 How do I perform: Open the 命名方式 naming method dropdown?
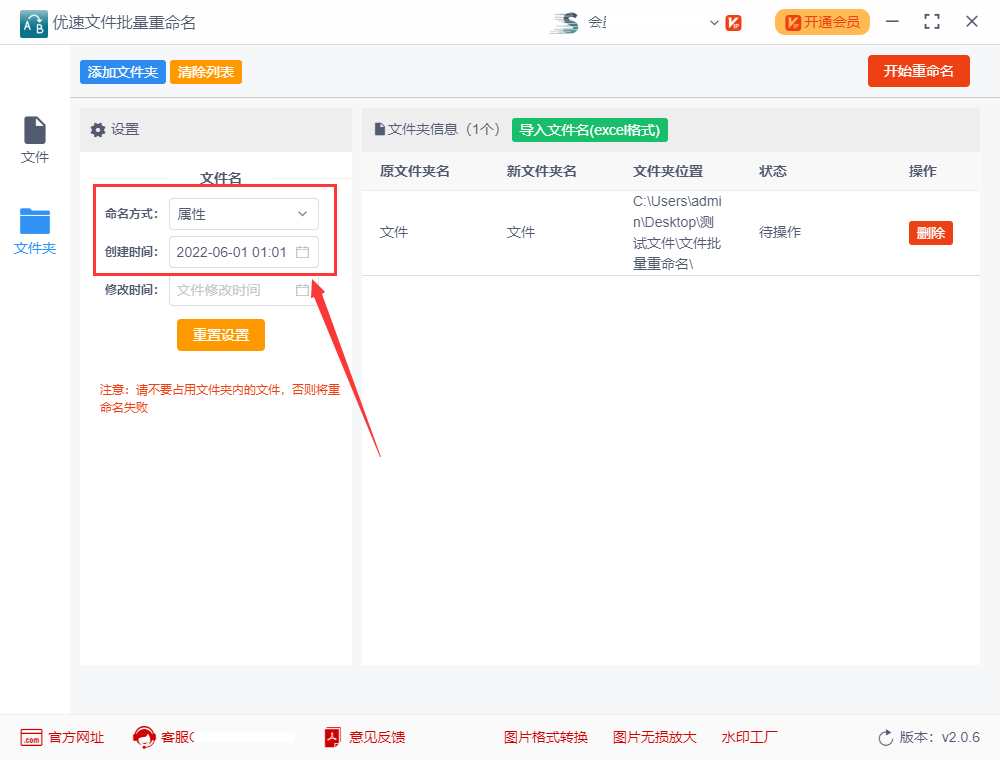(243, 213)
